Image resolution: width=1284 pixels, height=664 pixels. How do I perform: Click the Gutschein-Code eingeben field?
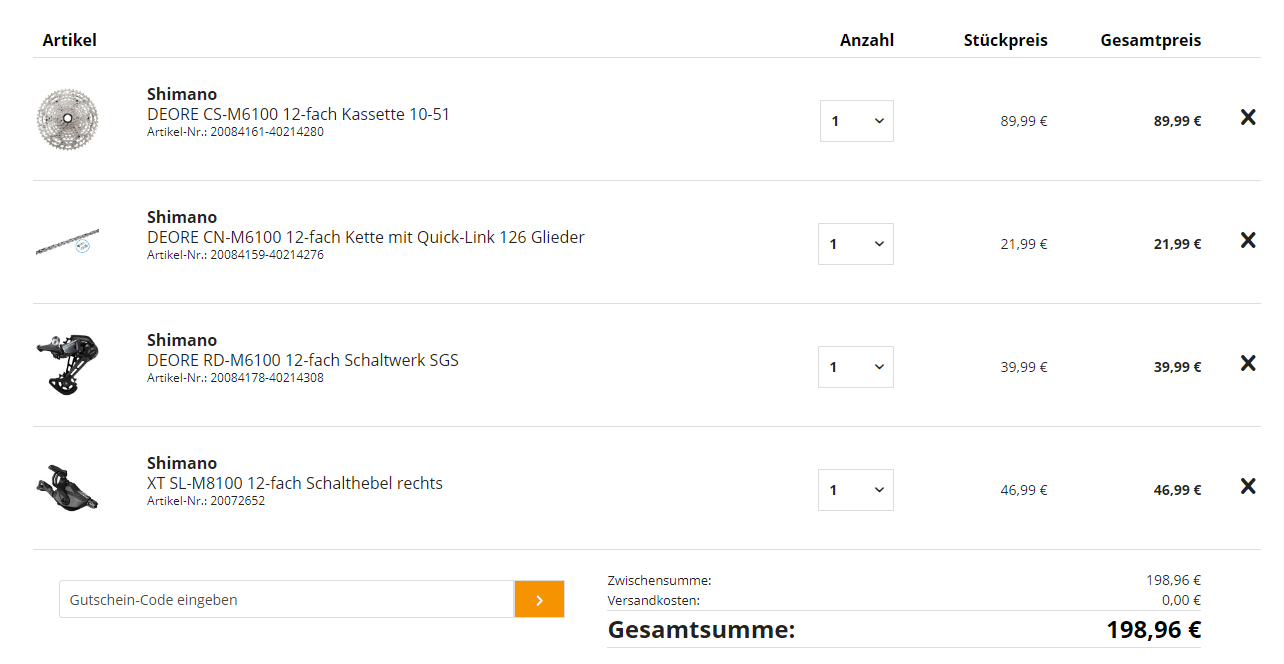[287, 600]
